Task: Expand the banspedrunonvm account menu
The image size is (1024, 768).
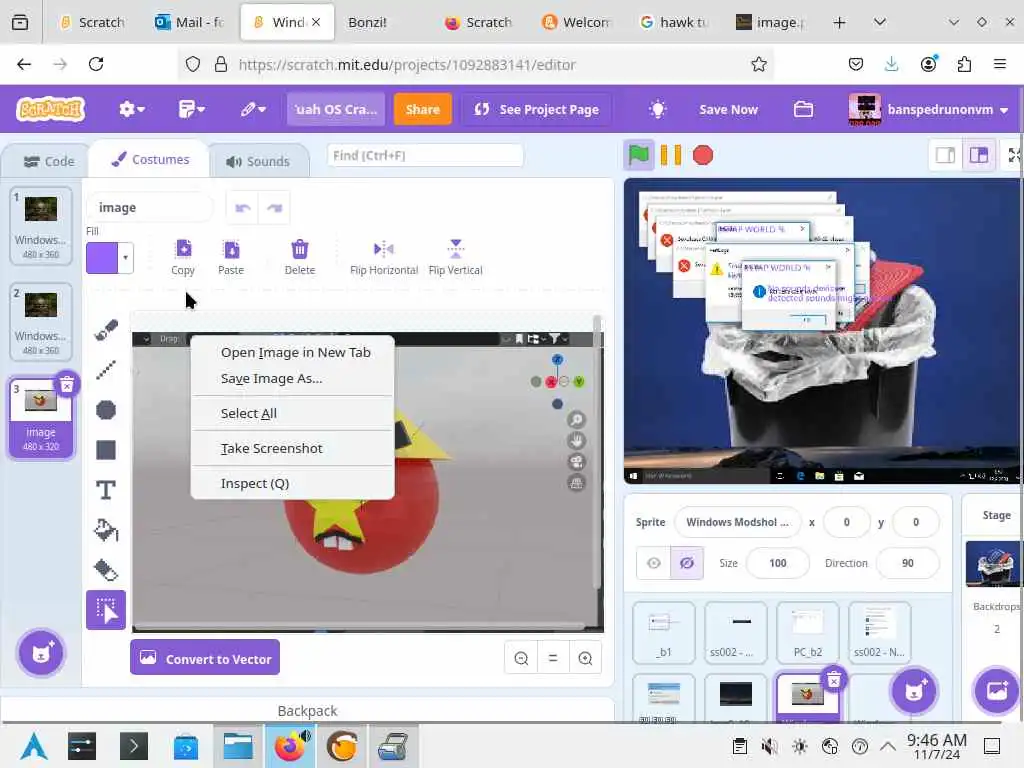Action: pyautogui.click(x=930, y=109)
